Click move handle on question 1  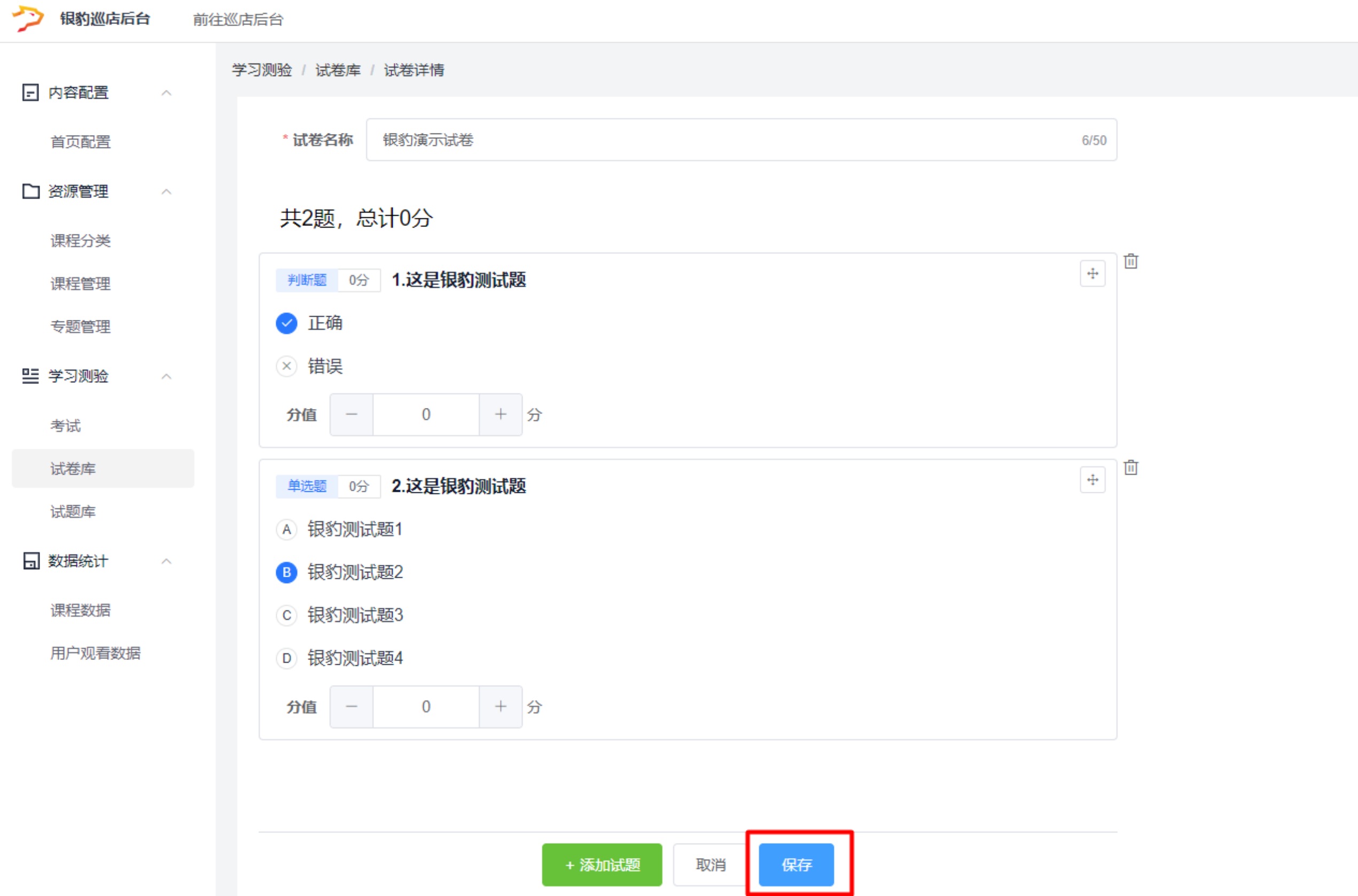coord(1092,274)
